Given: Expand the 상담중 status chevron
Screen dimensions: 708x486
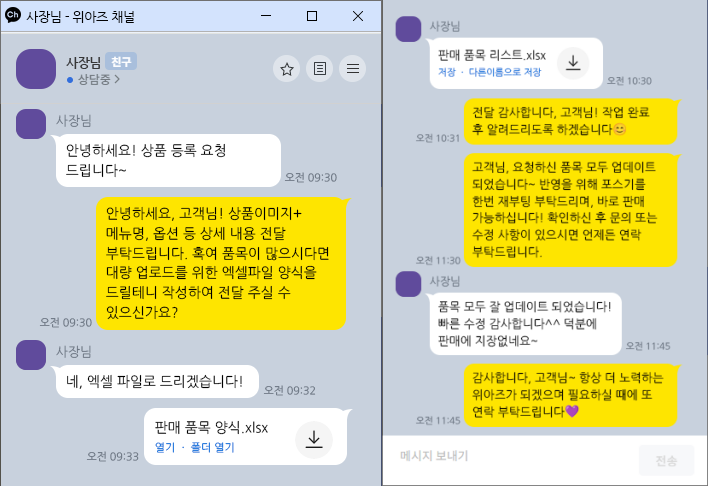Looking at the screenshot, I should [x=117, y=79].
